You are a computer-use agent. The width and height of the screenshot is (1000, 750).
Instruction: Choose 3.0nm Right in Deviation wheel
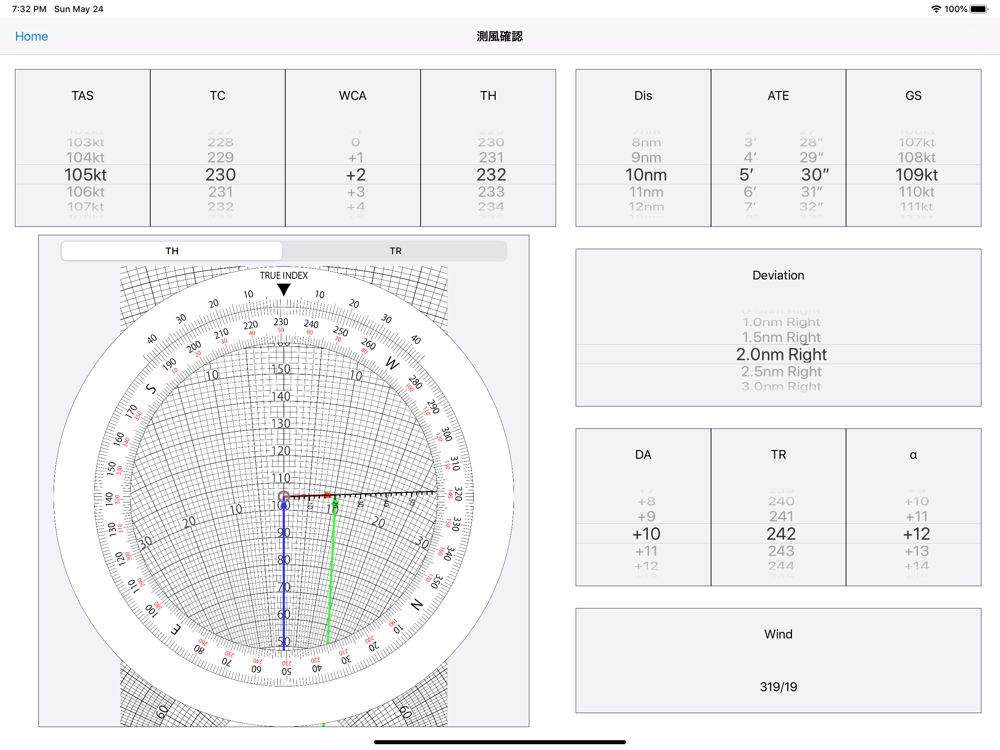tap(781, 386)
